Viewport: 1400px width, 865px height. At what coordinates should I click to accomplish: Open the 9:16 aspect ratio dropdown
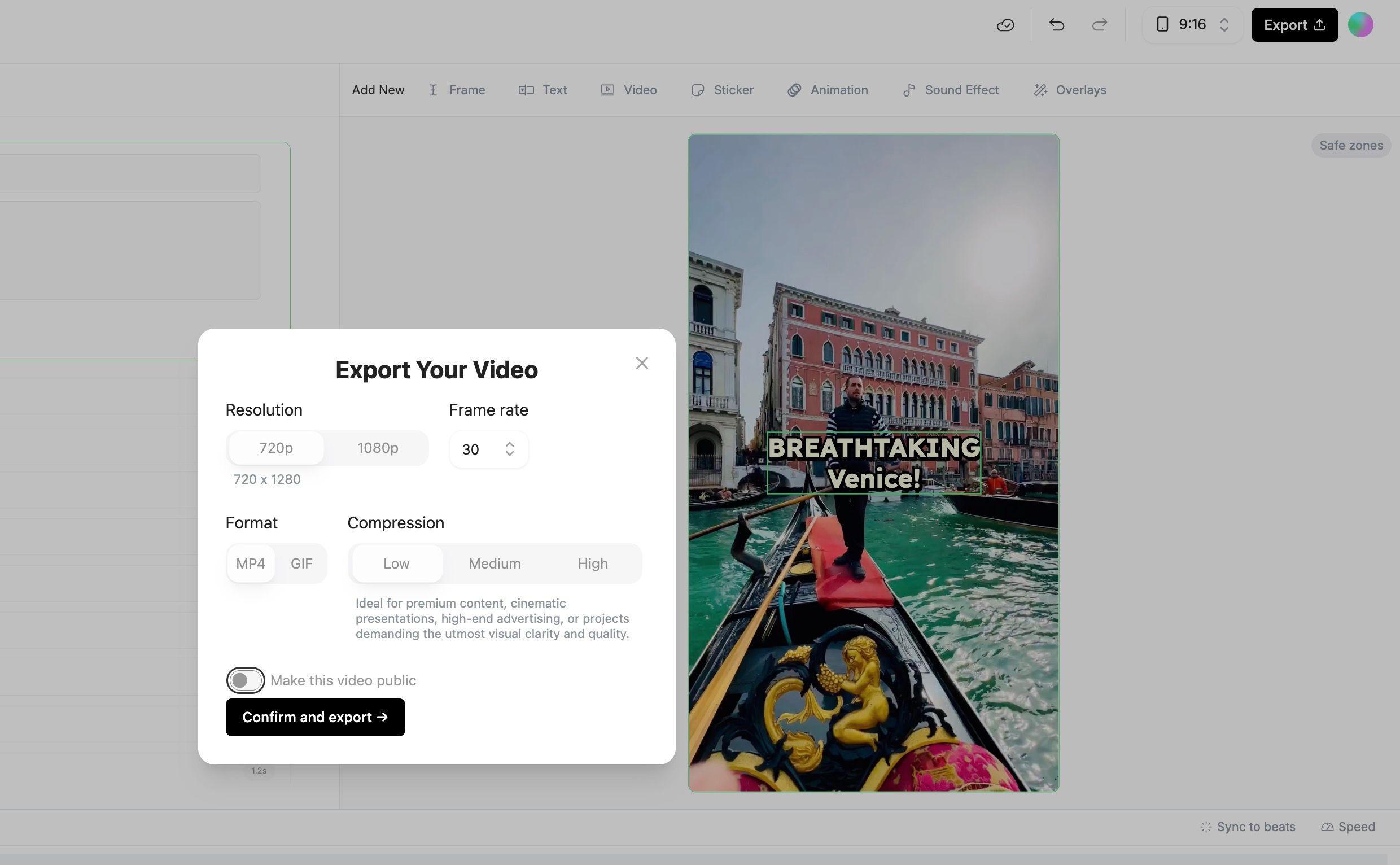1192,25
